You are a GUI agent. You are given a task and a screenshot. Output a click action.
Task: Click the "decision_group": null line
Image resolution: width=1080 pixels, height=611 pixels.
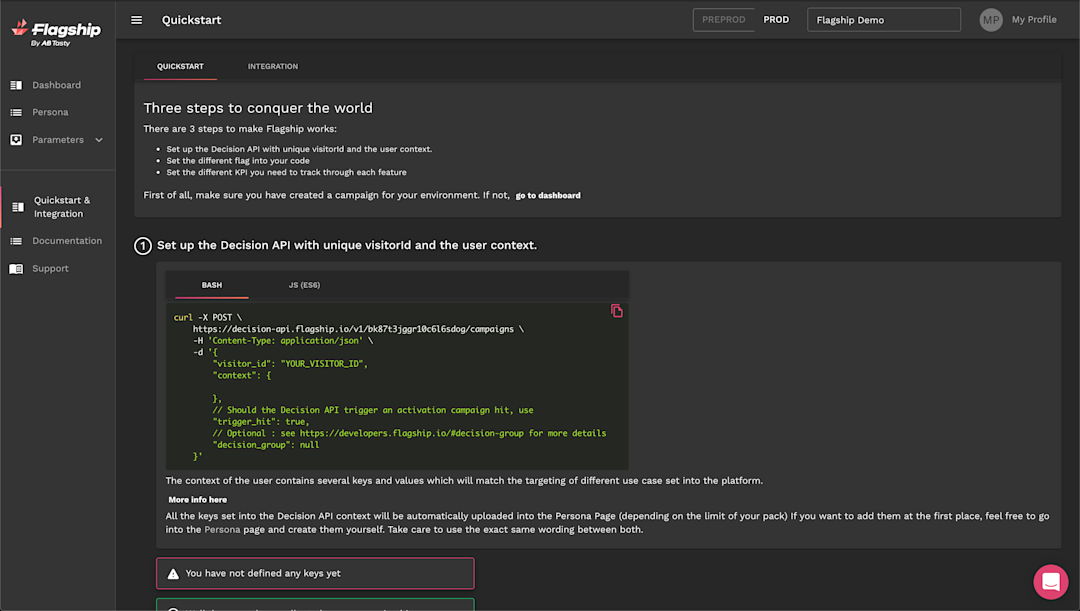coord(266,445)
